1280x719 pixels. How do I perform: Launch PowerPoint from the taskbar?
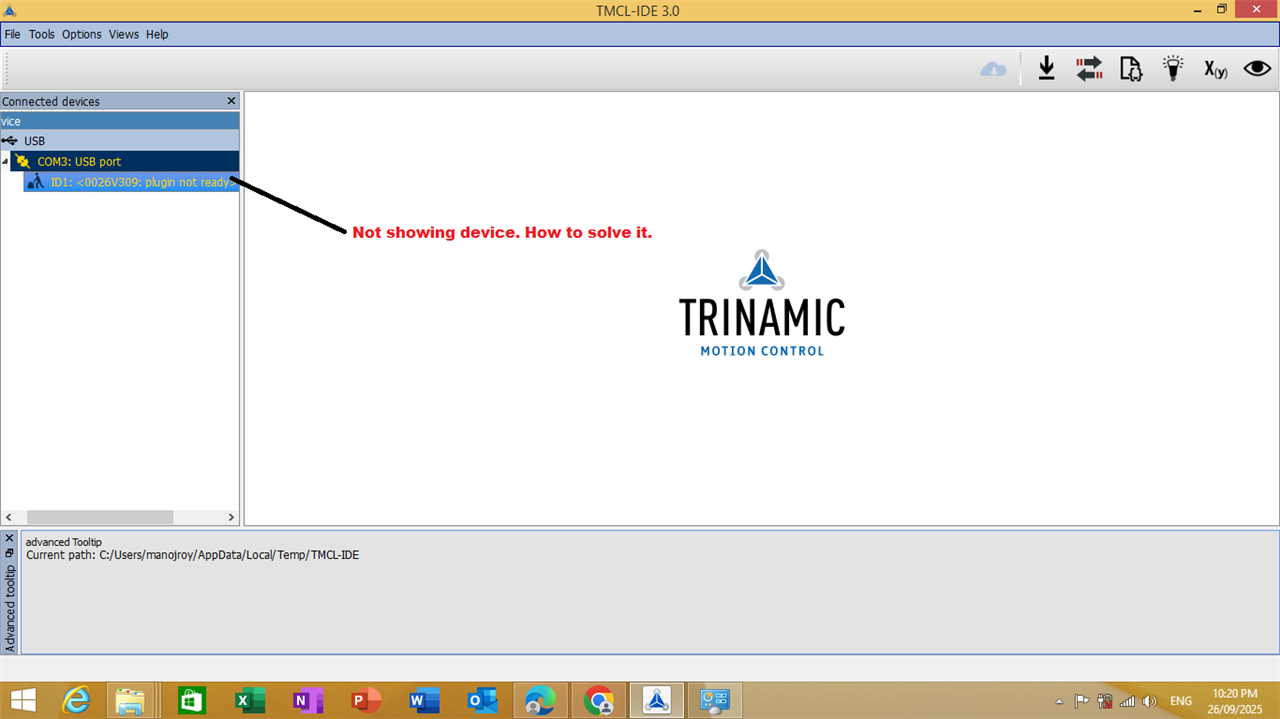coord(367,700)
